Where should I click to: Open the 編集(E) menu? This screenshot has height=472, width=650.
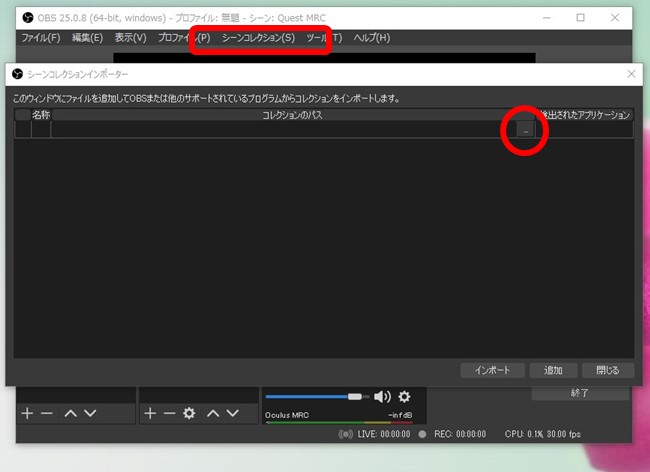pyautogui.click(x=87, y=38)
